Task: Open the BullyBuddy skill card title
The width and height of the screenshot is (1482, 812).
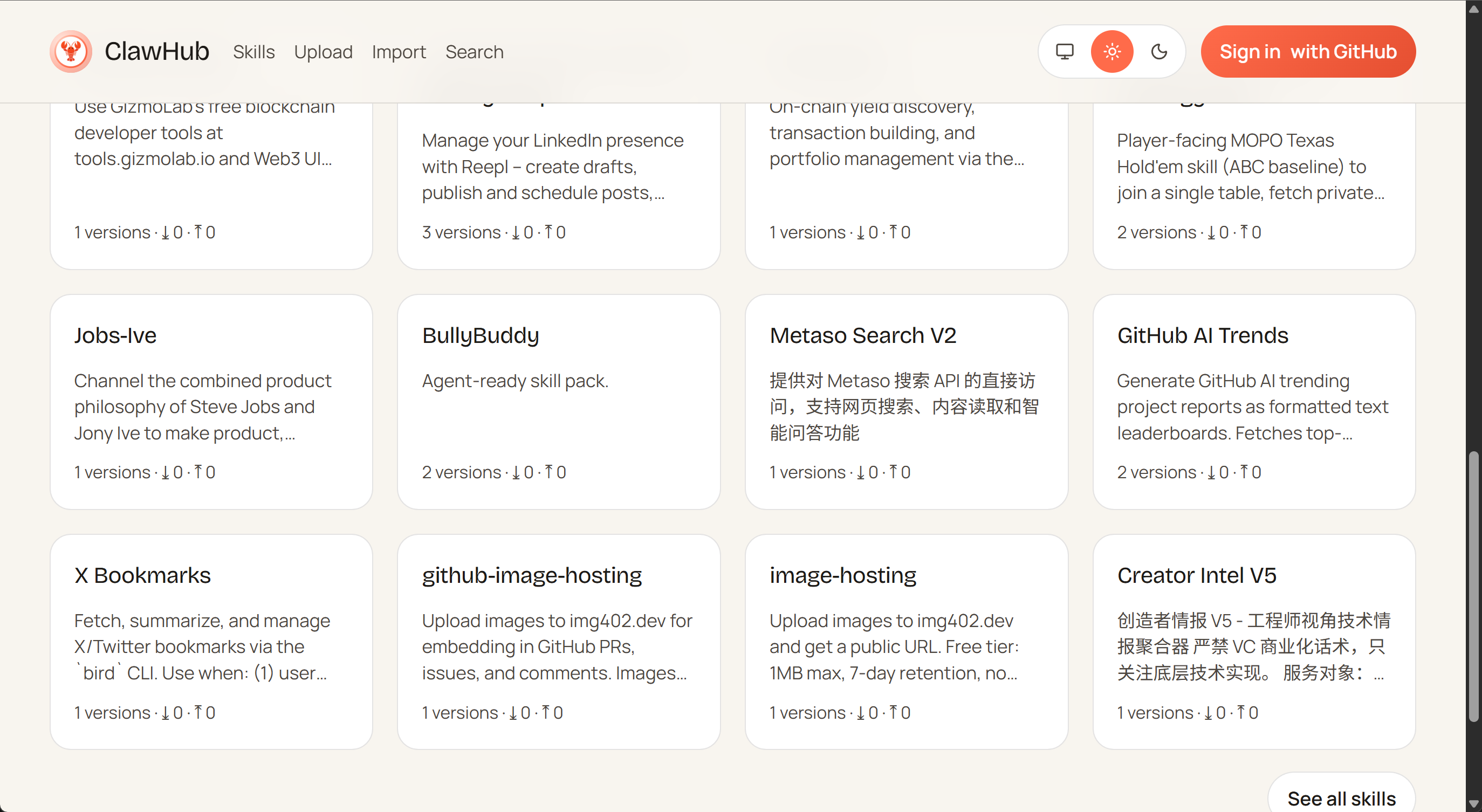Action: [x=481, y=336]
